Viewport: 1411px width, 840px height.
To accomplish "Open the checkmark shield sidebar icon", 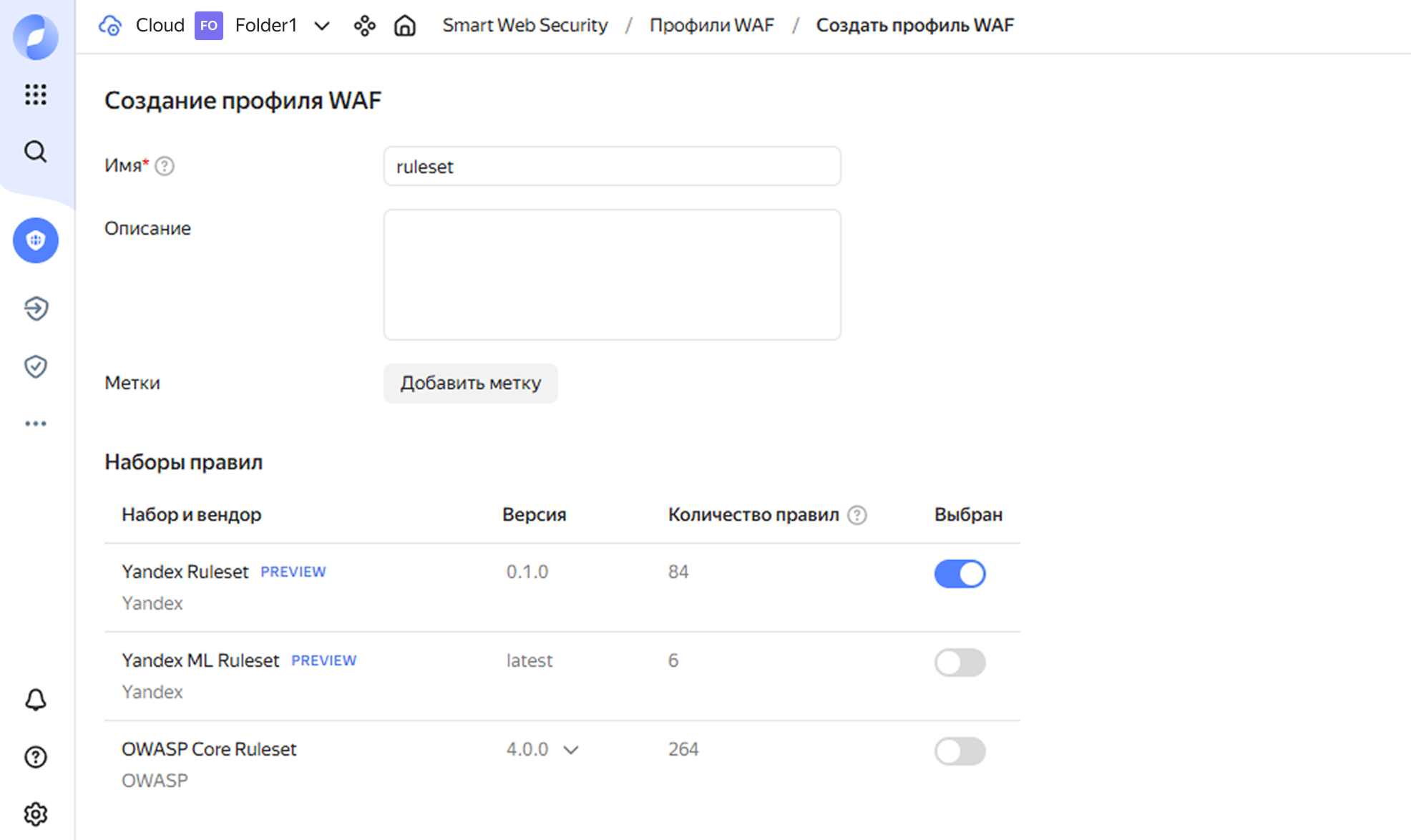I will (x=35, y=366).
